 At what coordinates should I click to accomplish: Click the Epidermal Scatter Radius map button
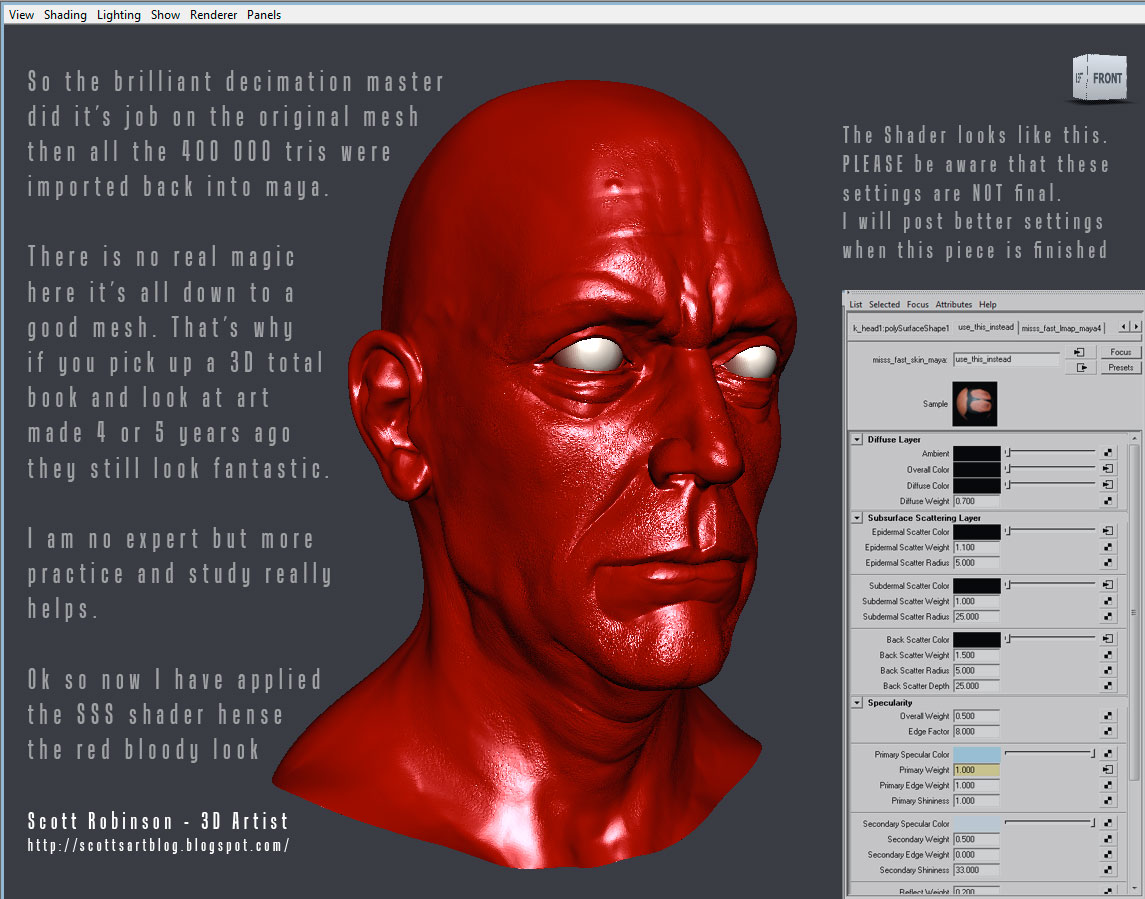tap(1108, 562)
